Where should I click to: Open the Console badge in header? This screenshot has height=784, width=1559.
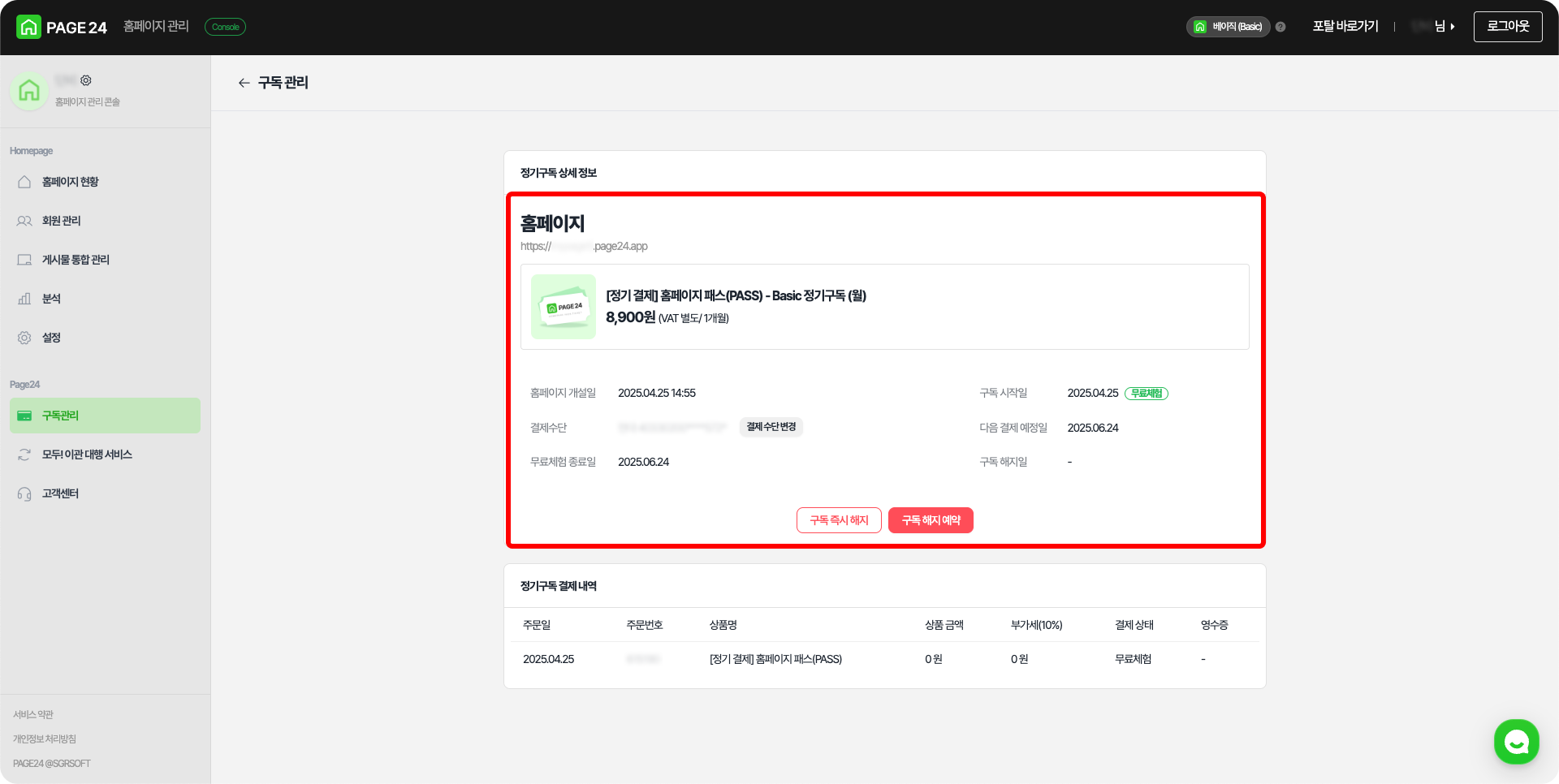[x=225, y=27]
